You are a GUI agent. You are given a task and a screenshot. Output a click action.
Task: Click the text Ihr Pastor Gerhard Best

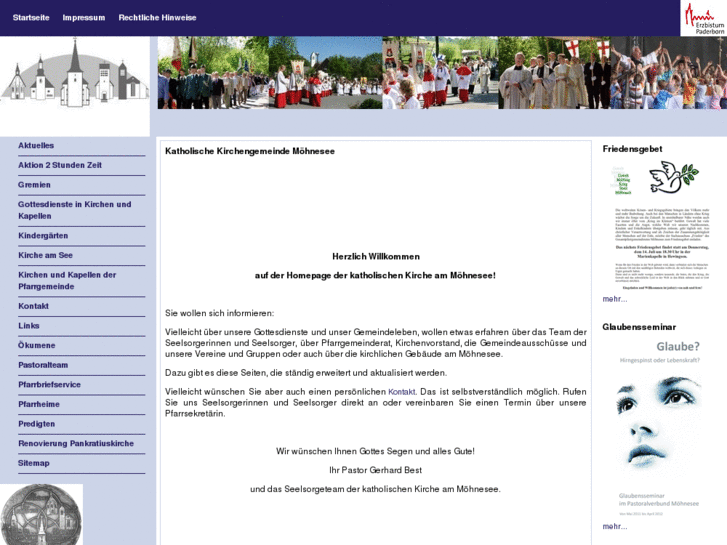click(376, 470)
